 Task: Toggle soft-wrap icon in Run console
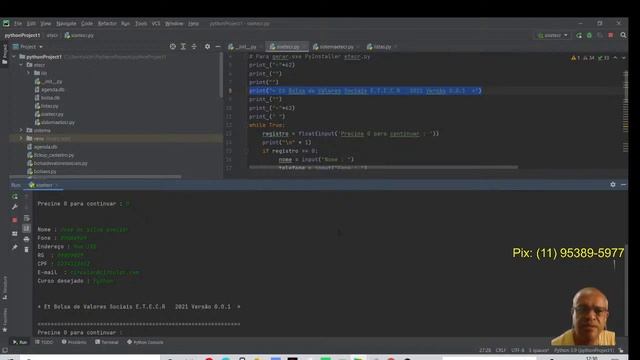(27, 218)
